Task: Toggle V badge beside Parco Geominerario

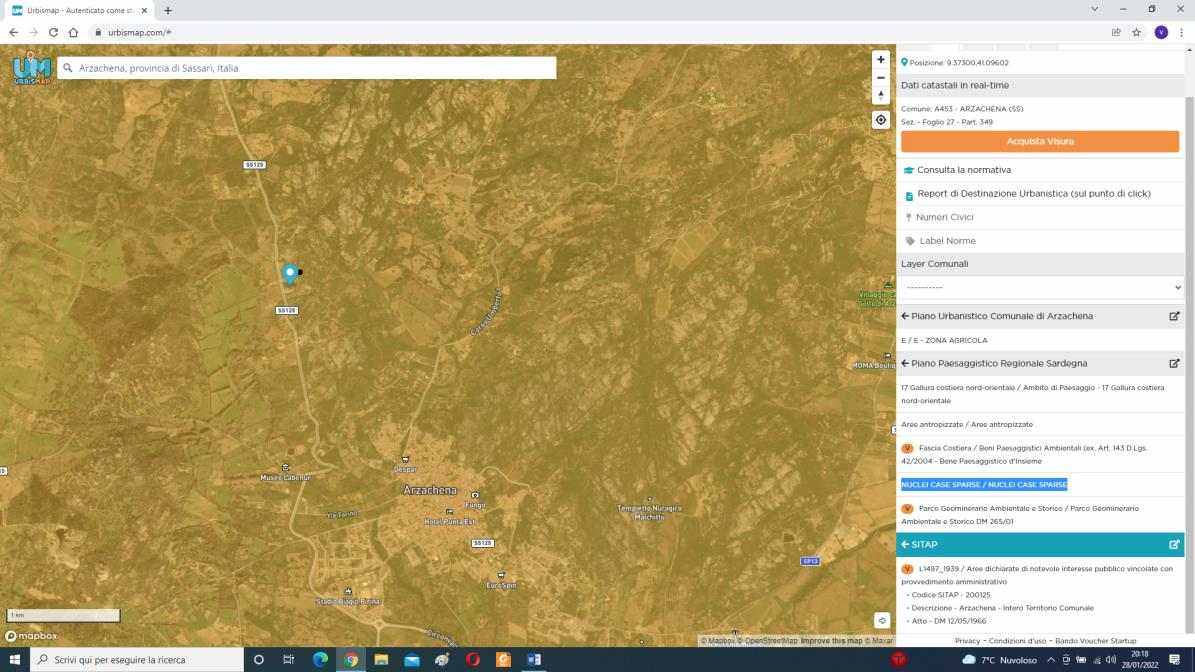Action: pyautogui.click(x=907, y=509)
